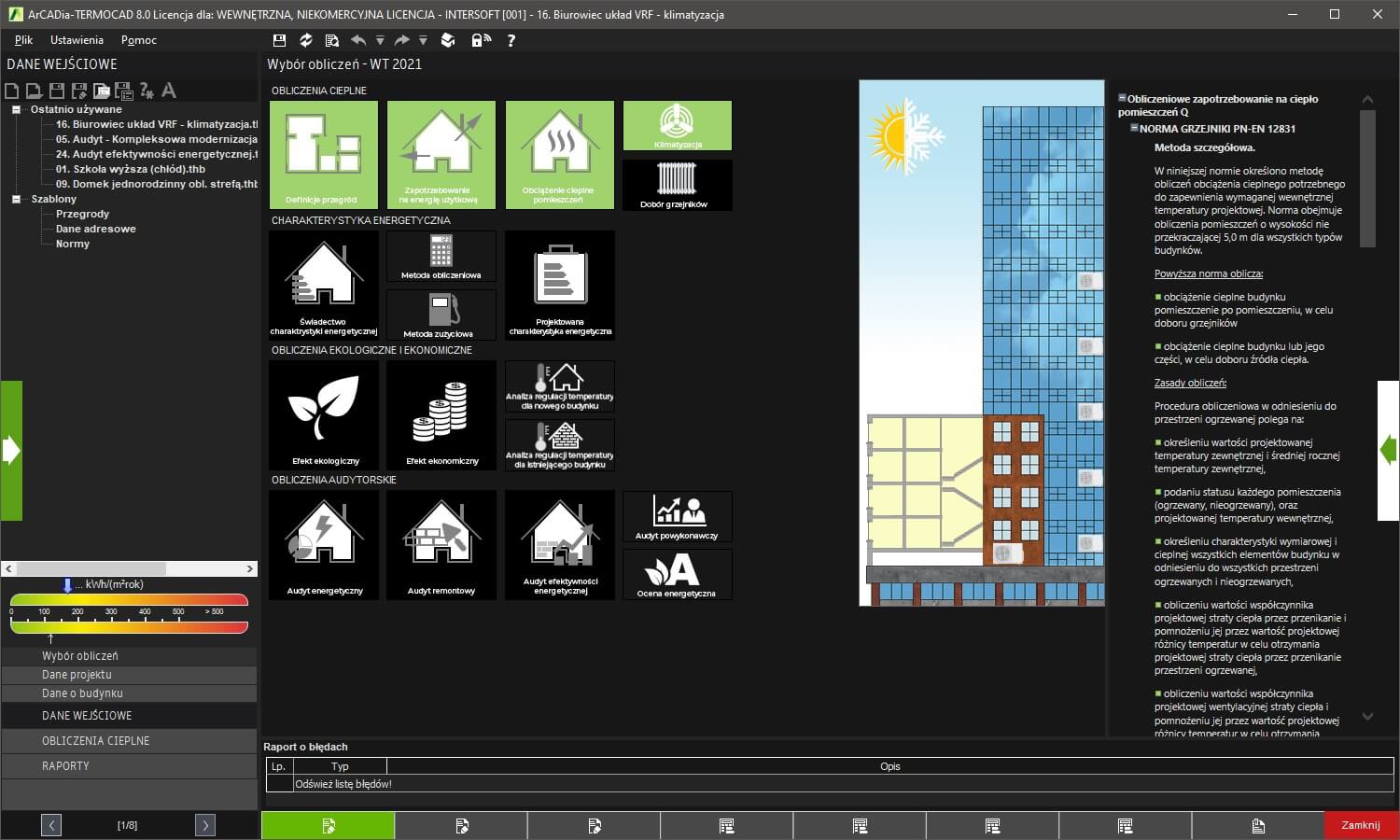Select temperature analysis for new building
Screen dimensions: 1400x840
pos(560,385)
